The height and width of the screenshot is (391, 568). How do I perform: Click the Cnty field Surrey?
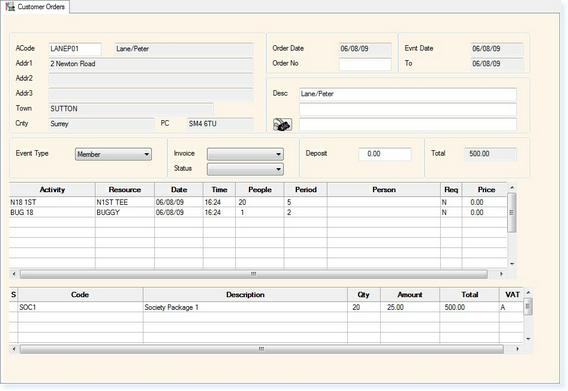tap(101, 124)
